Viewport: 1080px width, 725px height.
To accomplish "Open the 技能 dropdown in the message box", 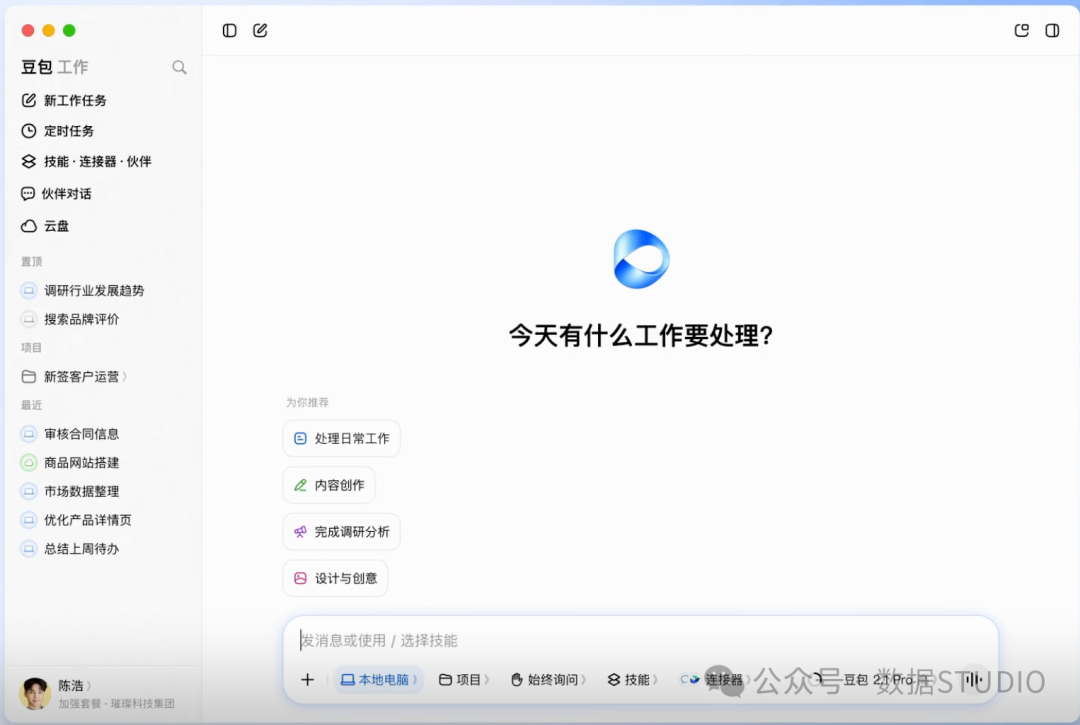I will [x=632, y=680].
